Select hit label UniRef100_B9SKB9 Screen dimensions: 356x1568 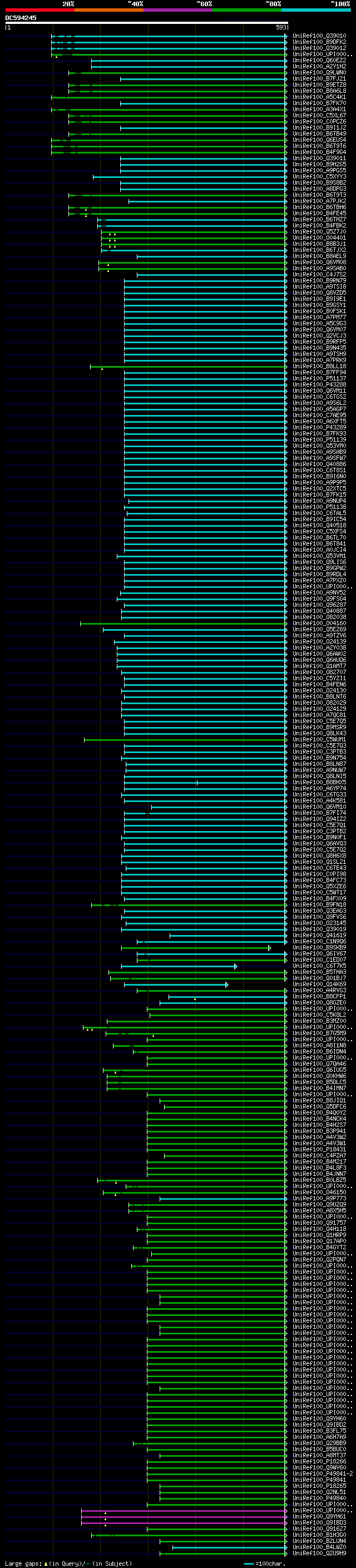pos(319,948)
